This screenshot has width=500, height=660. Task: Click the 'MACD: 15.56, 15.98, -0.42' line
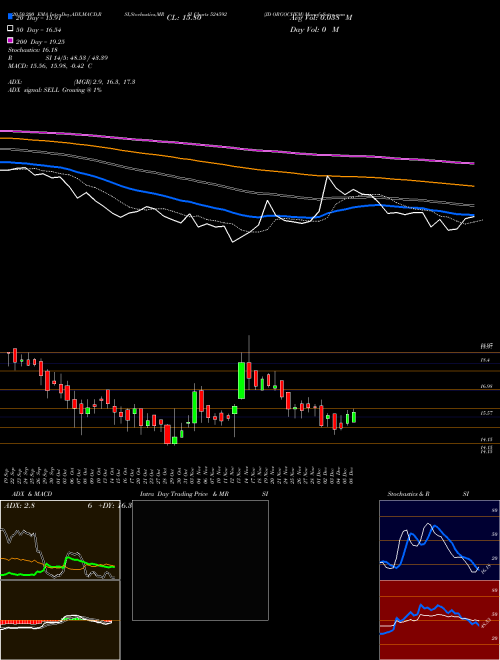tap(48, 66)
